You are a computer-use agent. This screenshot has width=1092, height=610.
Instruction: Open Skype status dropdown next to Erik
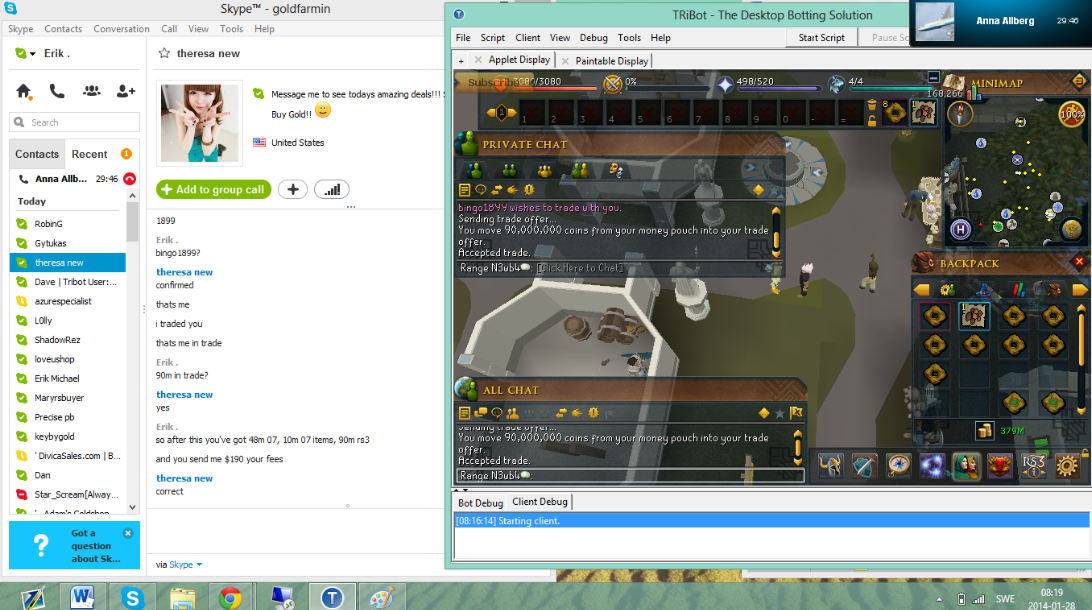click(32, 54)
